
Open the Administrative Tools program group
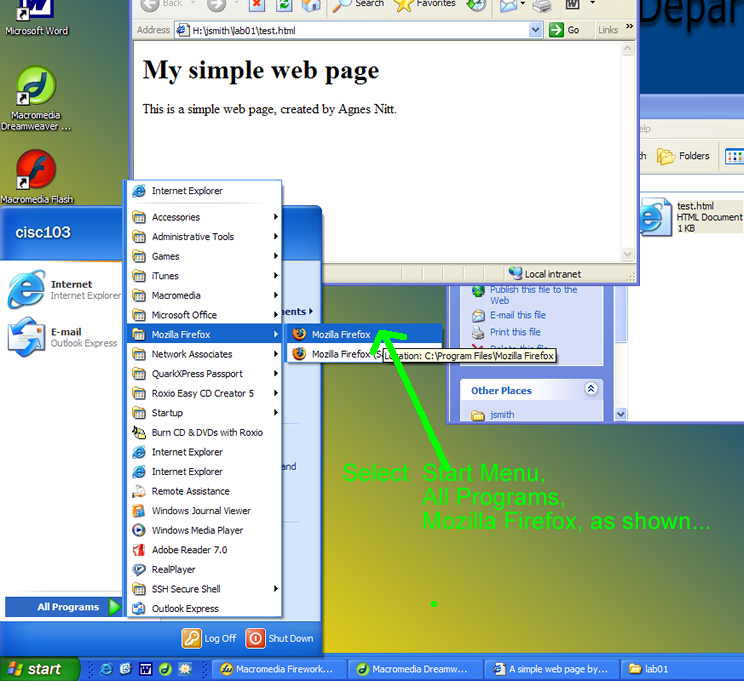coord(205,236)
